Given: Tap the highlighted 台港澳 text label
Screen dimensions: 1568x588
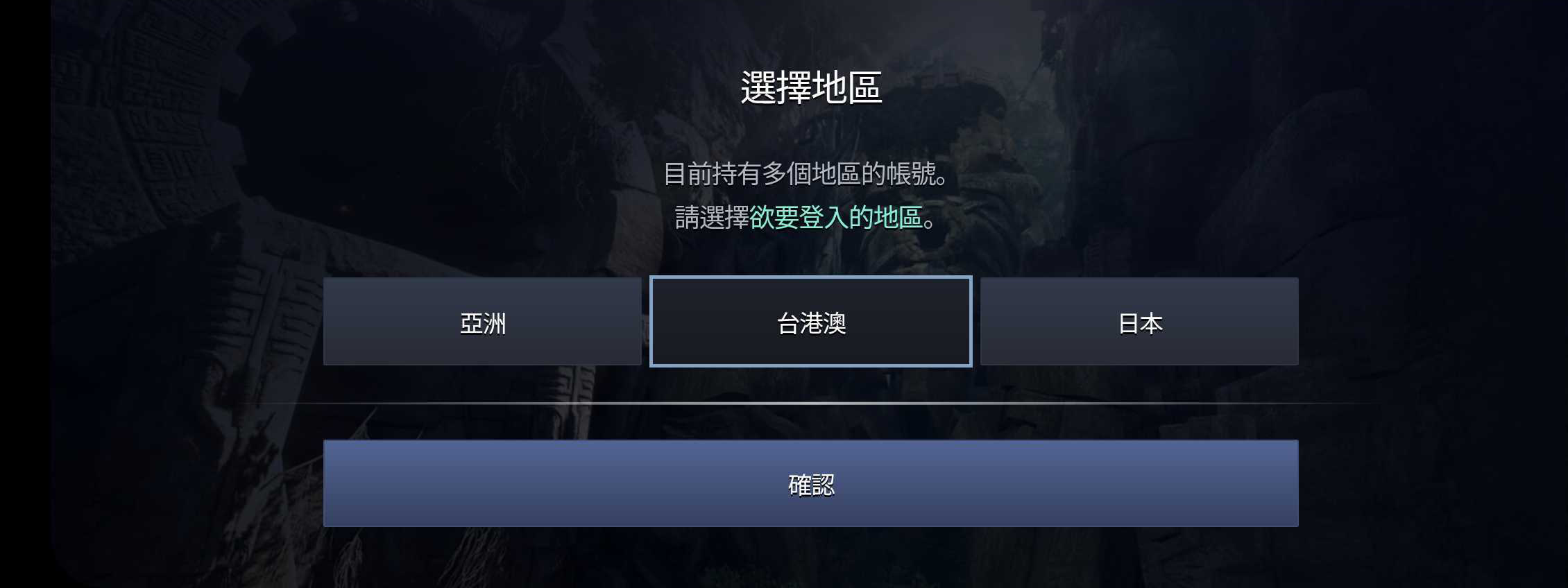Looking at the screenshot, I should tap(811, 324).
